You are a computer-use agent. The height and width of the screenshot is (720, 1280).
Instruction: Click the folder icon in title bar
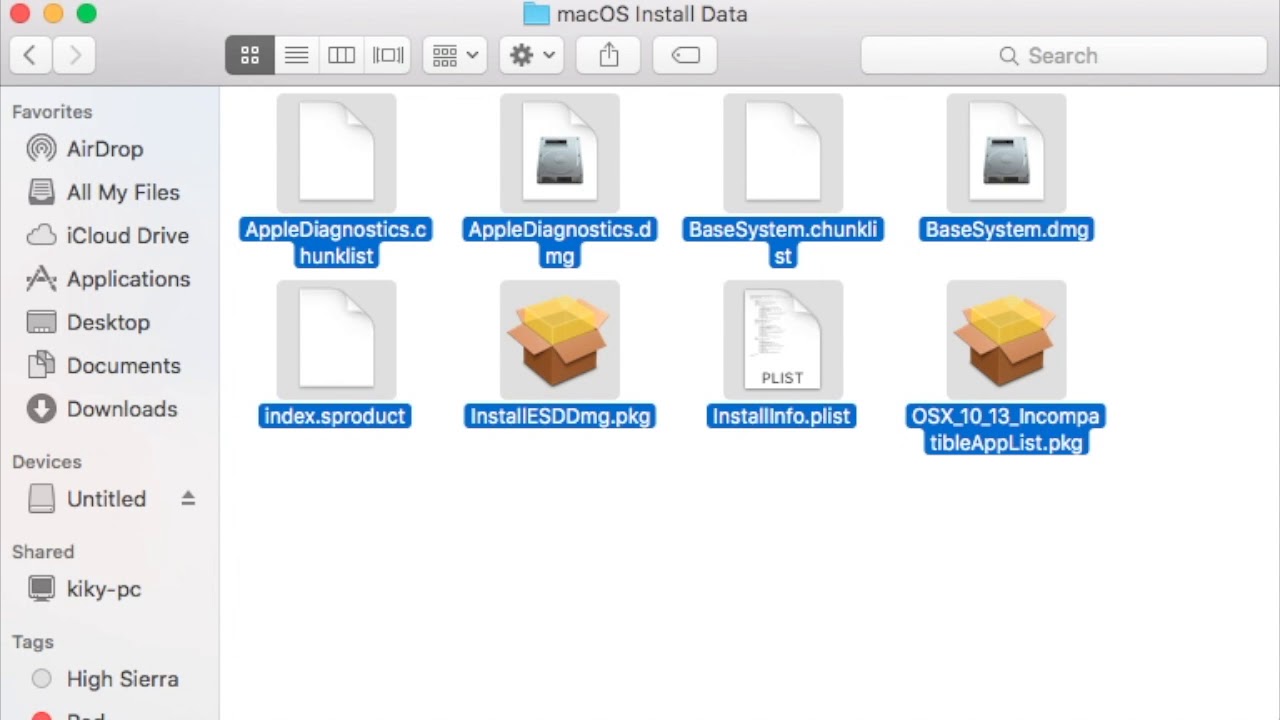point(536,14)
